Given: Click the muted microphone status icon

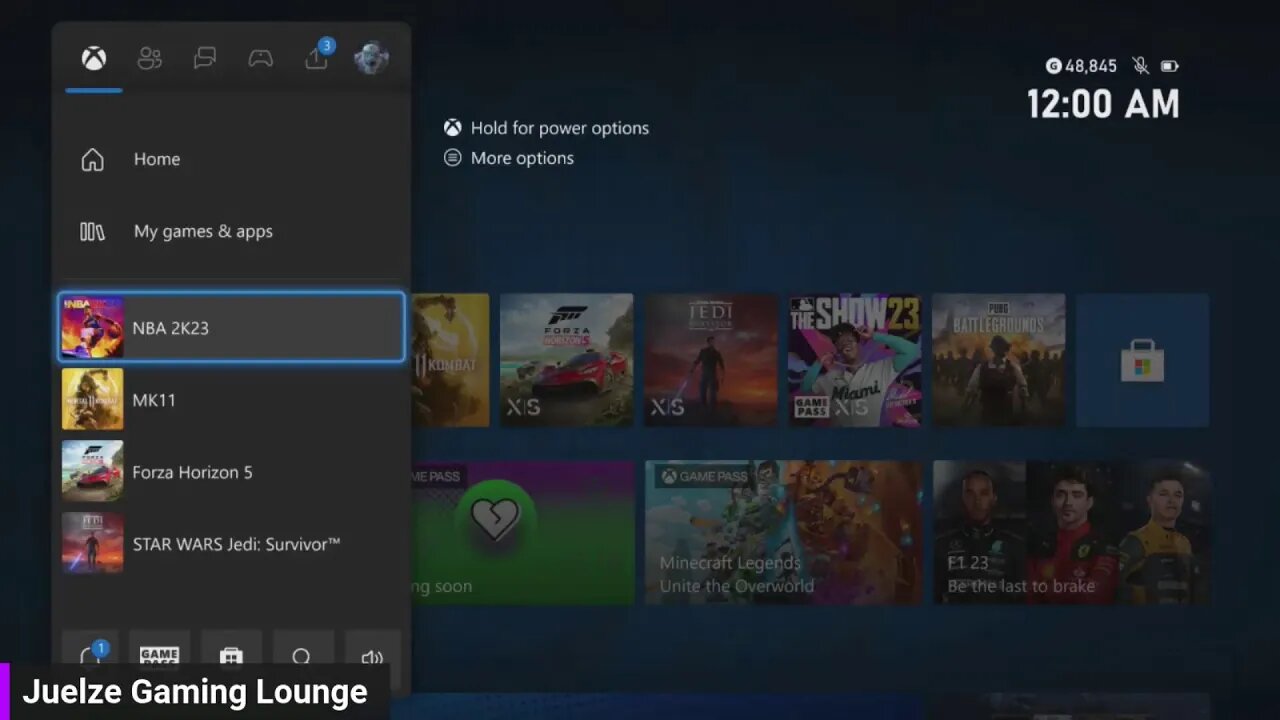Looking at the screenshot, I should click(x=1140, y=66).
